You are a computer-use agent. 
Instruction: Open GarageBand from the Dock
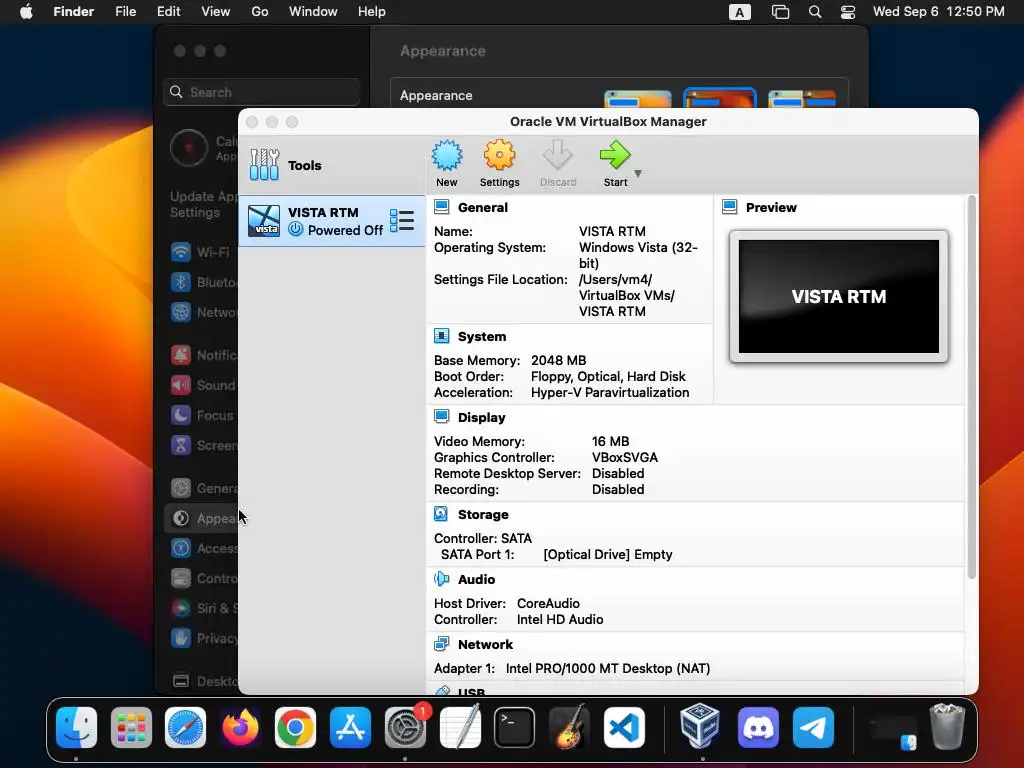tap(569, 728)
